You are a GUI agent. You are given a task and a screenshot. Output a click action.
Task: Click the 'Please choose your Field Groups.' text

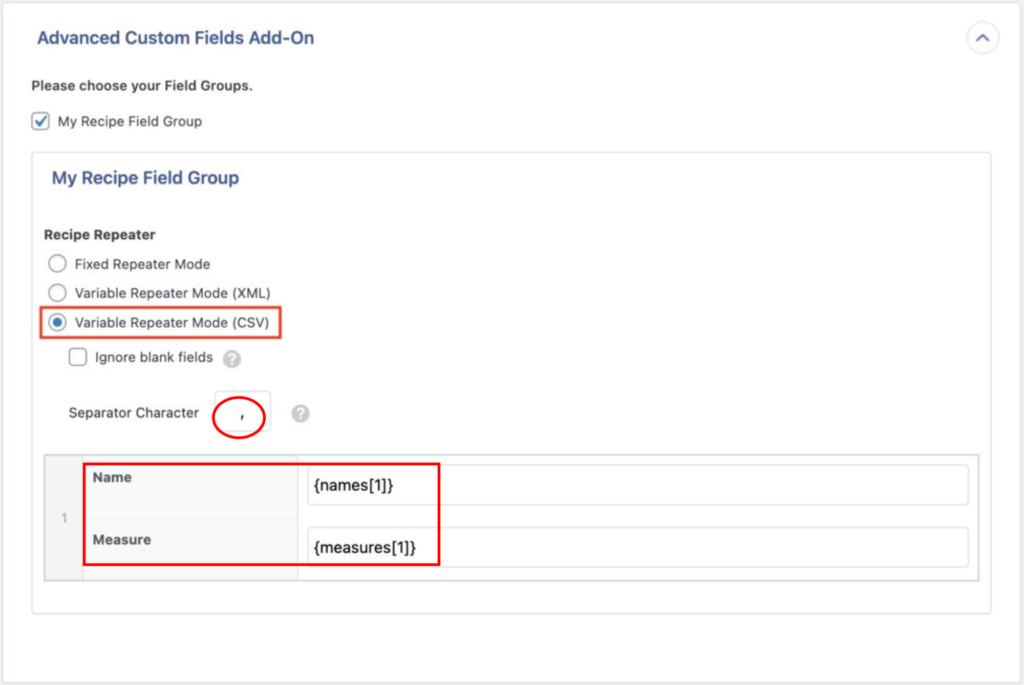pos(142,86)
